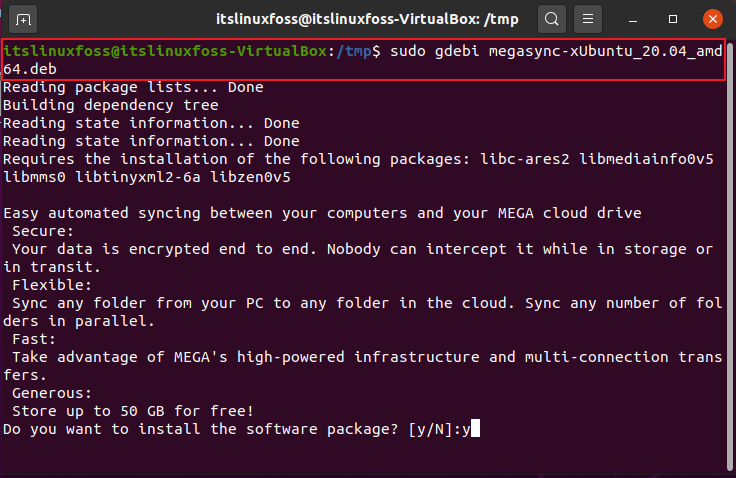
Task: Open the terminal search icon
Action: click(x=552, y=19)
